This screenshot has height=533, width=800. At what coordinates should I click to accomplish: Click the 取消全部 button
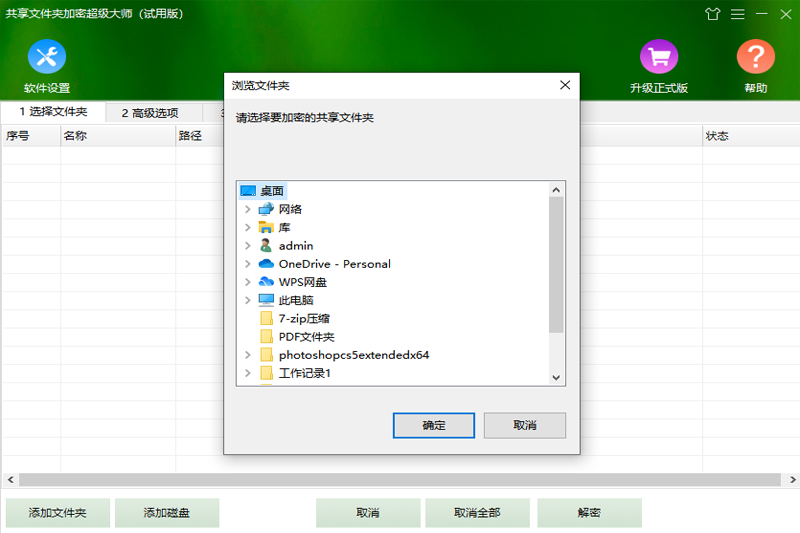[477, 513]
